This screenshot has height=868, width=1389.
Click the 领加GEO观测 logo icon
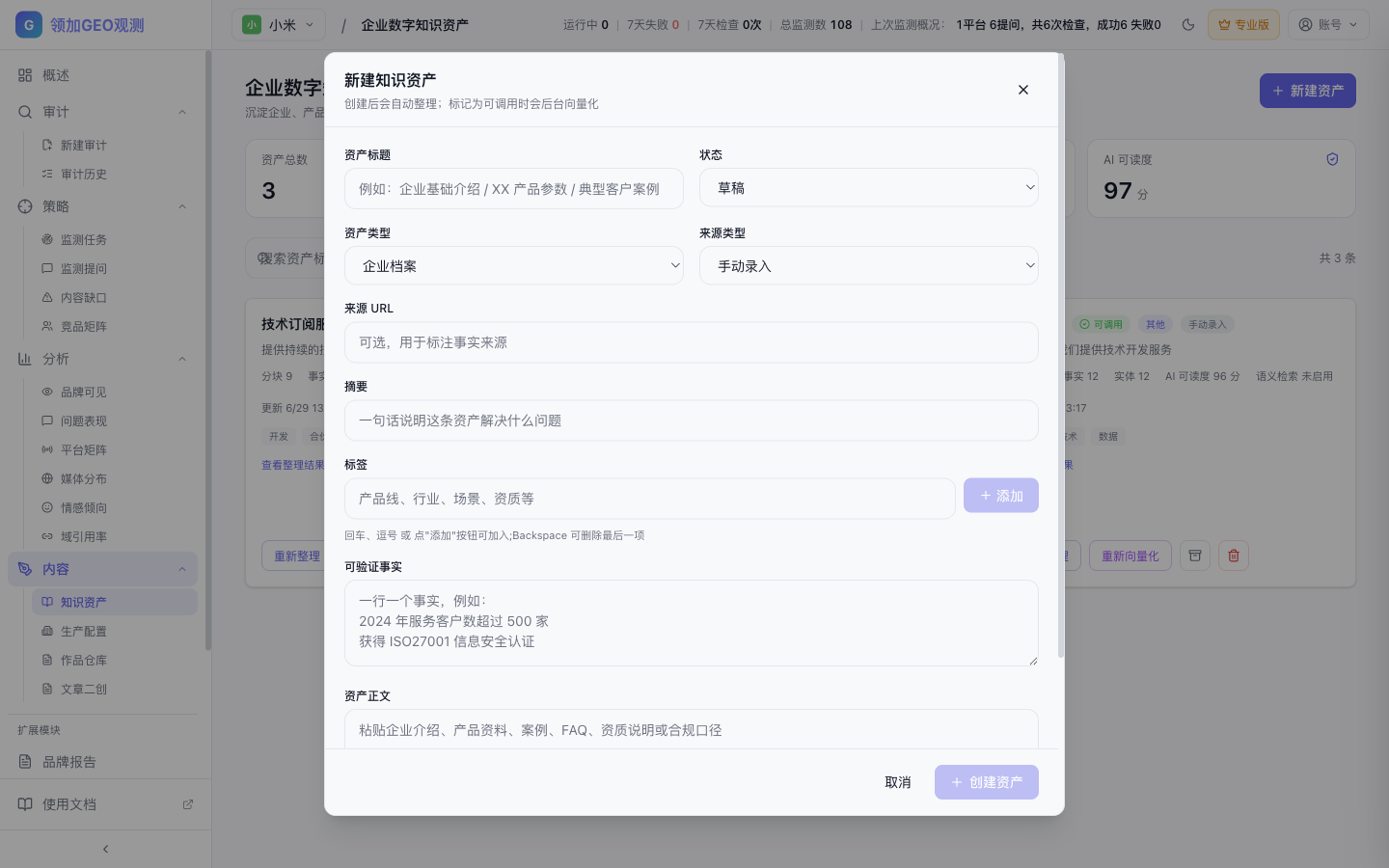tap(29, 25)
